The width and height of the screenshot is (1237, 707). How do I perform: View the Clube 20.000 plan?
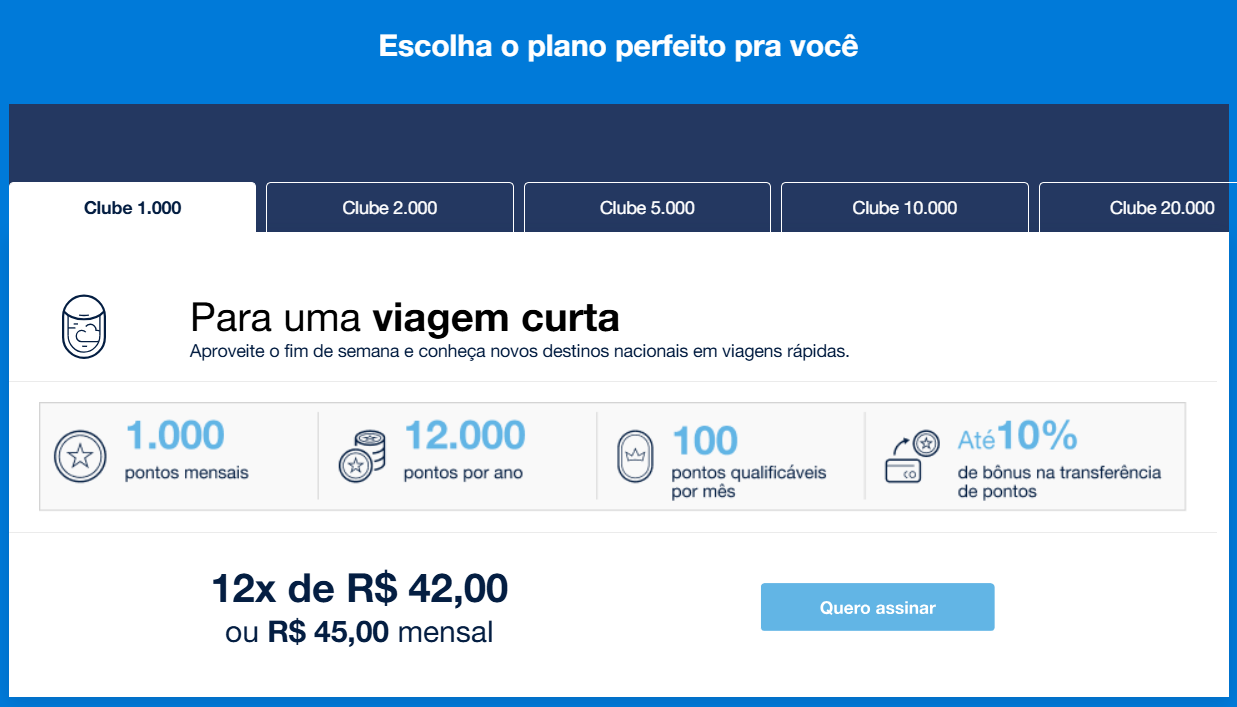[x=1160, y=207]
